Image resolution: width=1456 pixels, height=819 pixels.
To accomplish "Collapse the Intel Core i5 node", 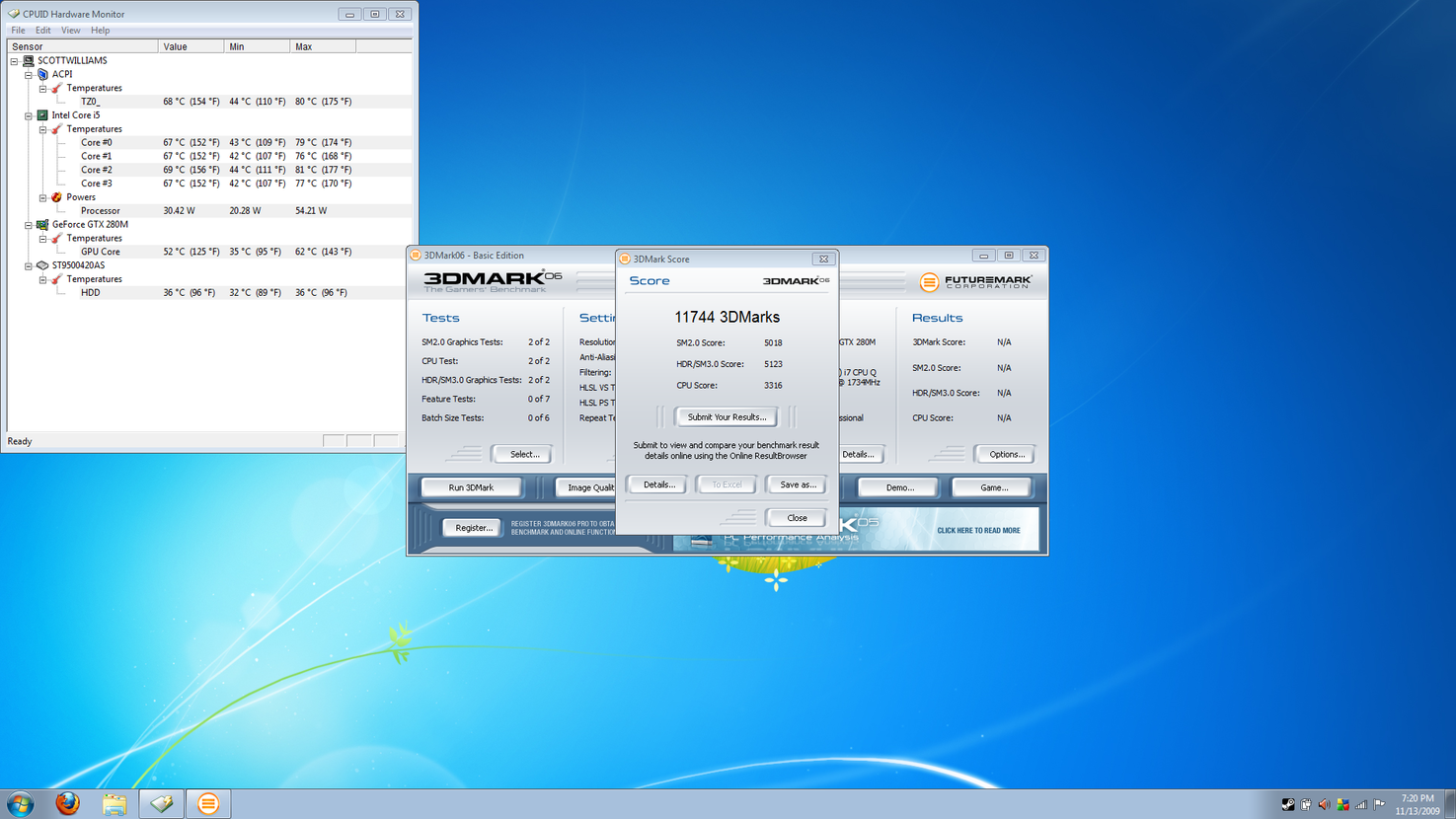I will point(29,115).
